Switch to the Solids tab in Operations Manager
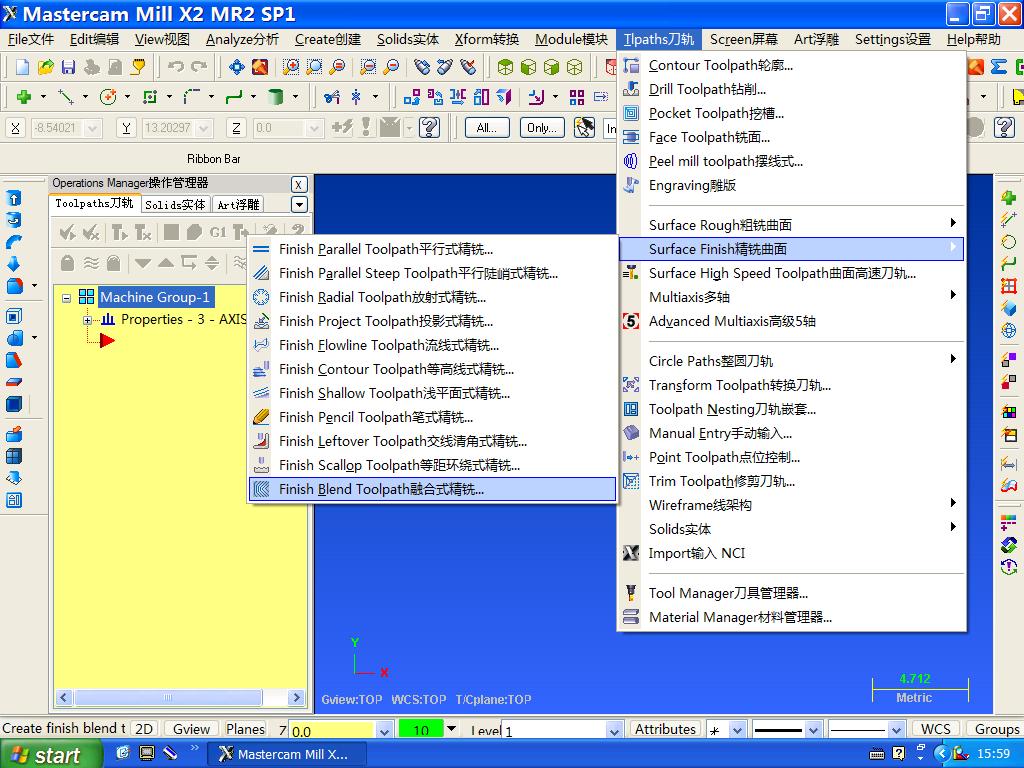Image resolution: width=1024 pixels, height=768 pixels. (x=175, y=205)
